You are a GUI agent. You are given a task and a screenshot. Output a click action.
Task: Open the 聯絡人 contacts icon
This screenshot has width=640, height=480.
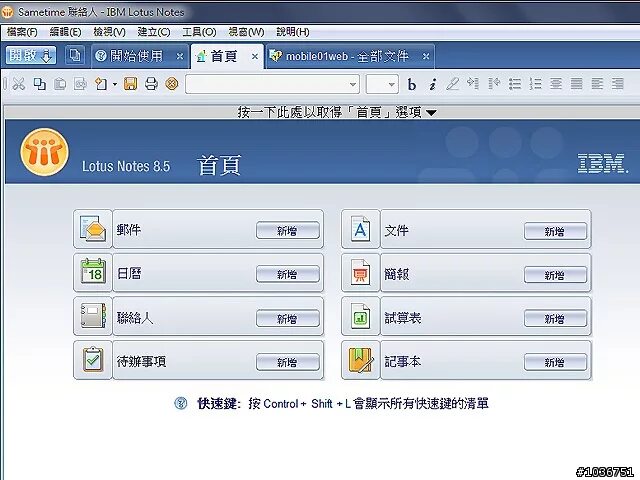click(93, 316)
